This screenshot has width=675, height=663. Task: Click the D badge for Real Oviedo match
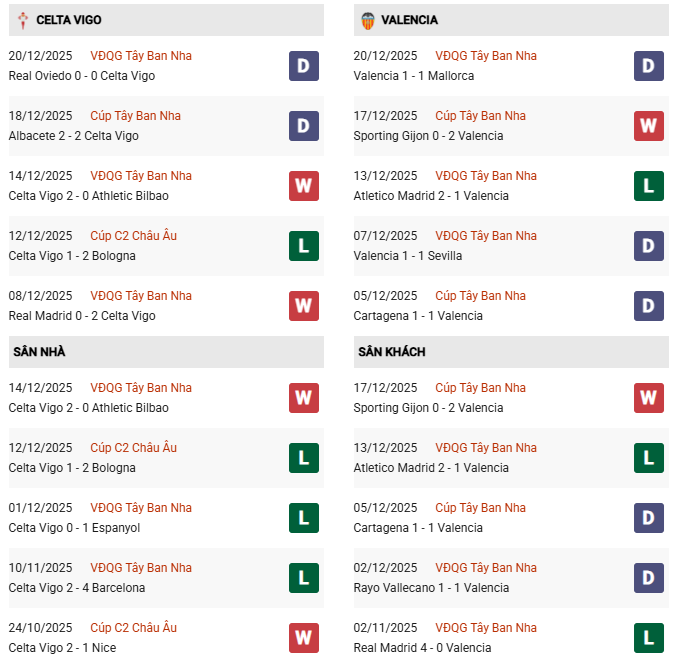click(x=304, y=66)
